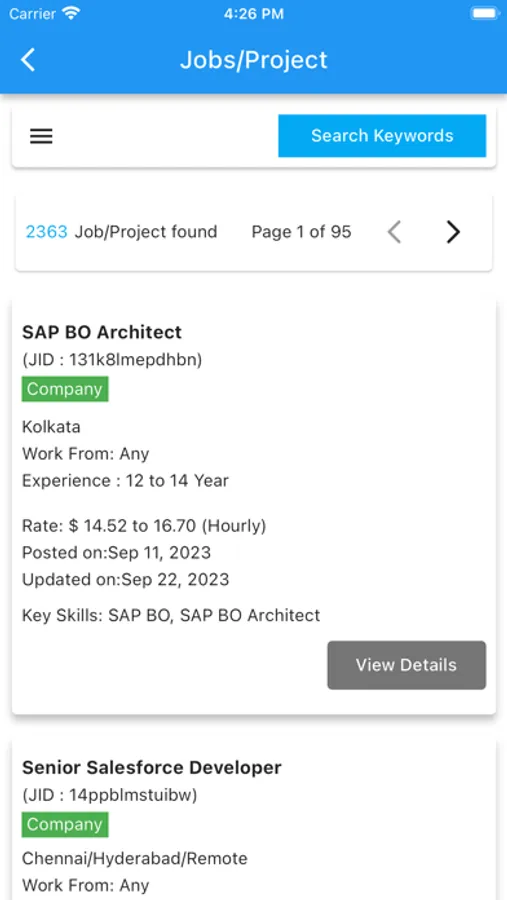This screenshot has height=900, width=507.
Task: Select the SAP BO Architect job title
Action: (x=102, y=332)
